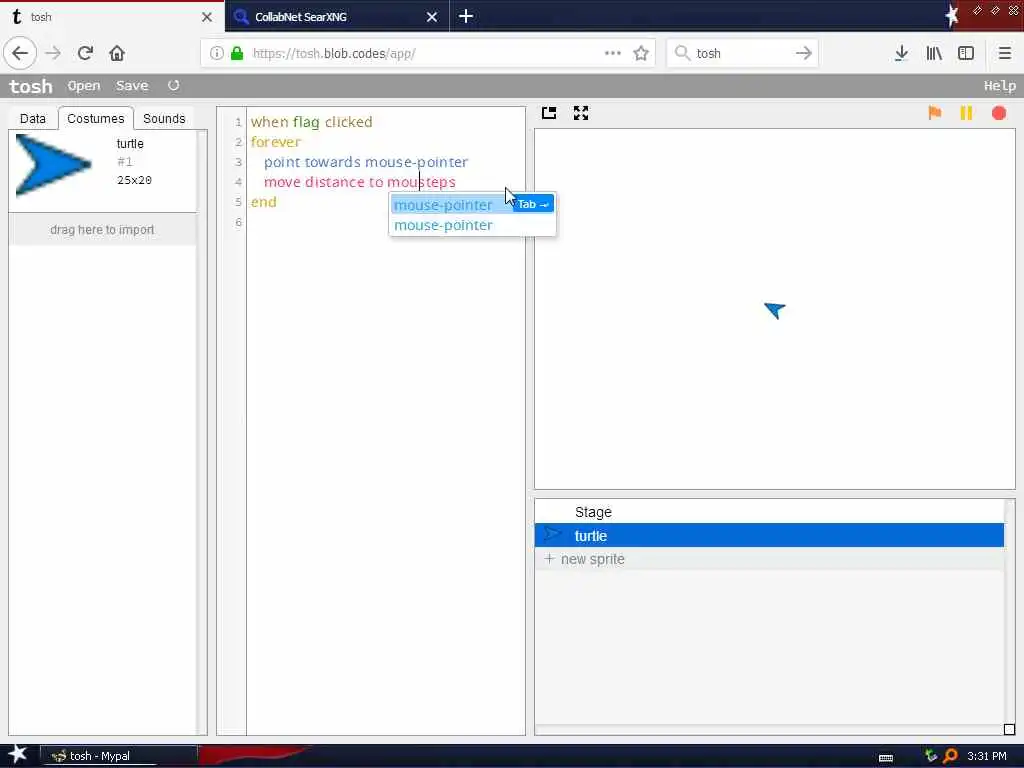The image size is (1024, 768).
Task: Open page actions three-dot menu
Action: click(x=613, y=53)
